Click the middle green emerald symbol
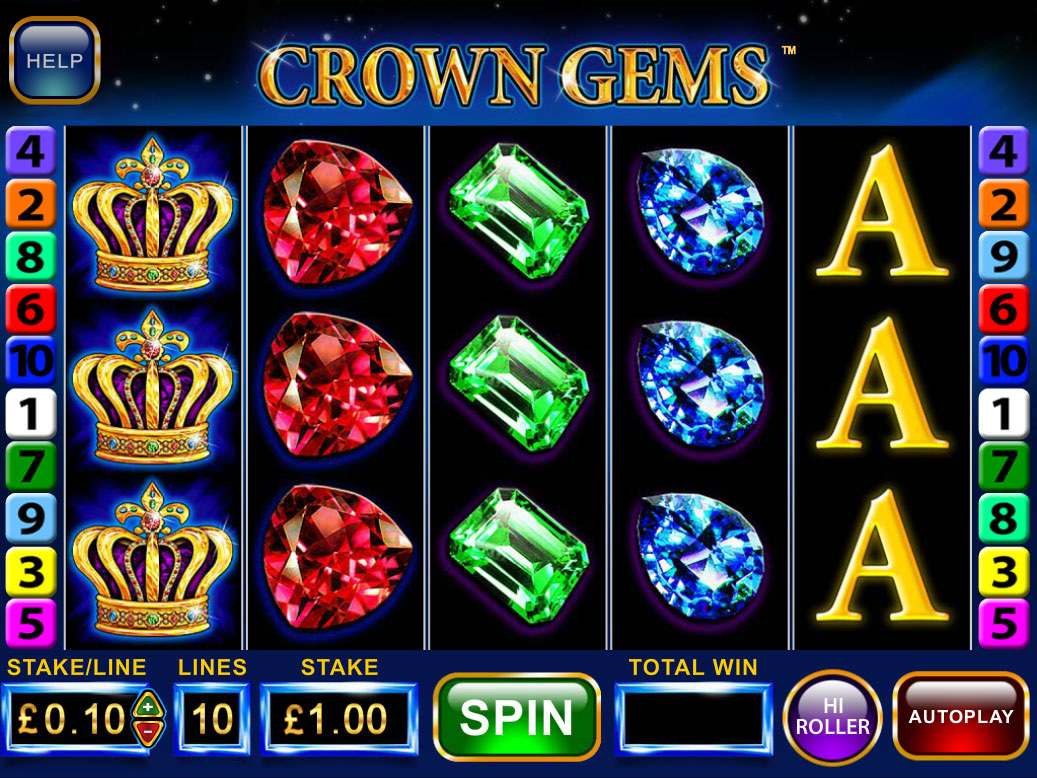The image size is (1037, 778). coord(517,384)
